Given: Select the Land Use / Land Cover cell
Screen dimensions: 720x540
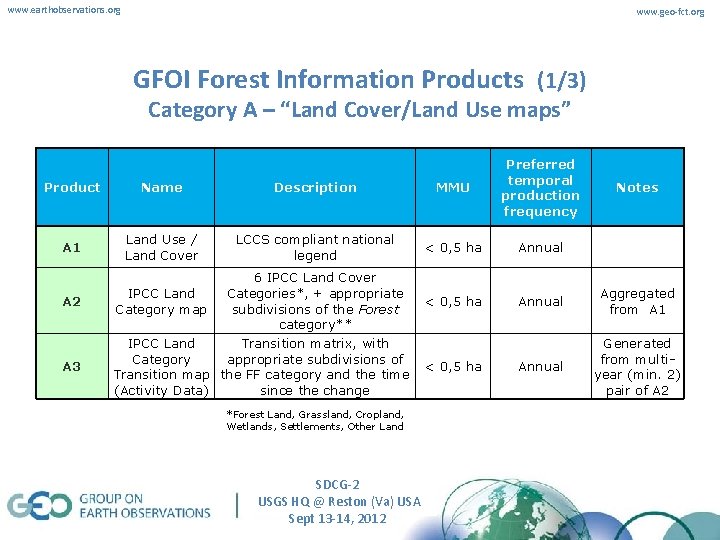Looking at the screenshot, I should [x=162, y=247].
